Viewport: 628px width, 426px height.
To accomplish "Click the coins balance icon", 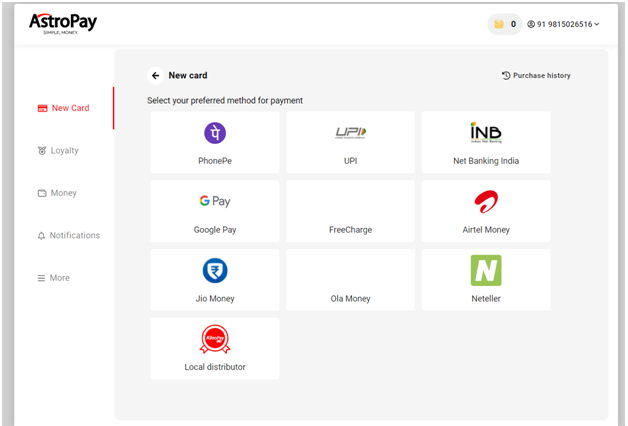I will pos(499,24).
